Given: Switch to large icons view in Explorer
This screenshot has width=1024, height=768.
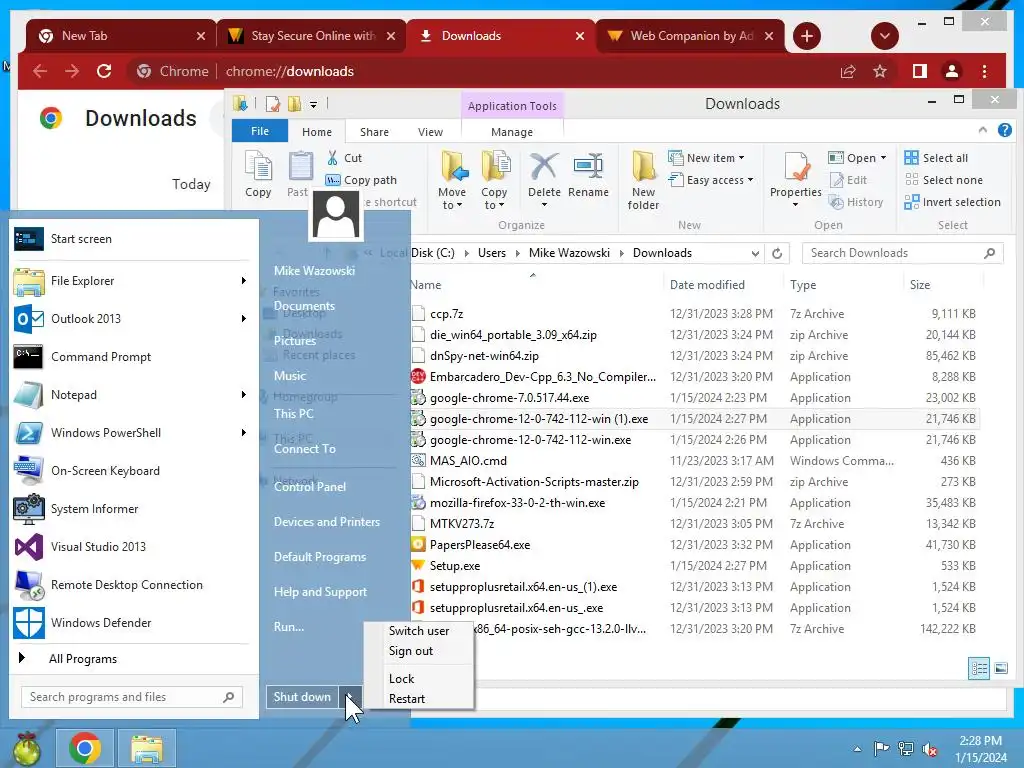Looking at the screenshot, I should click(1000, 668).
